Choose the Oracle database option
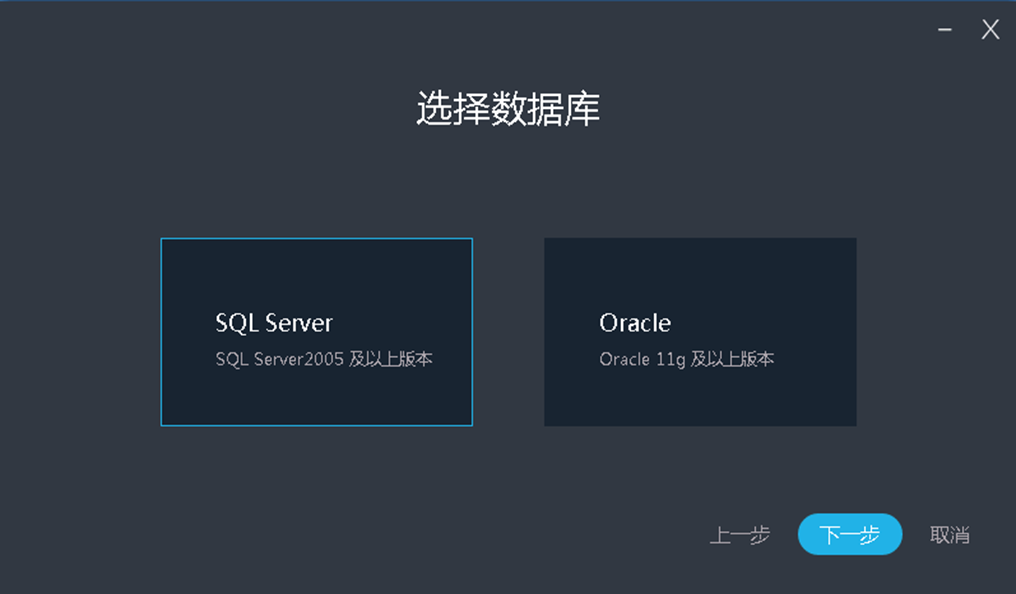 (700, 332)
